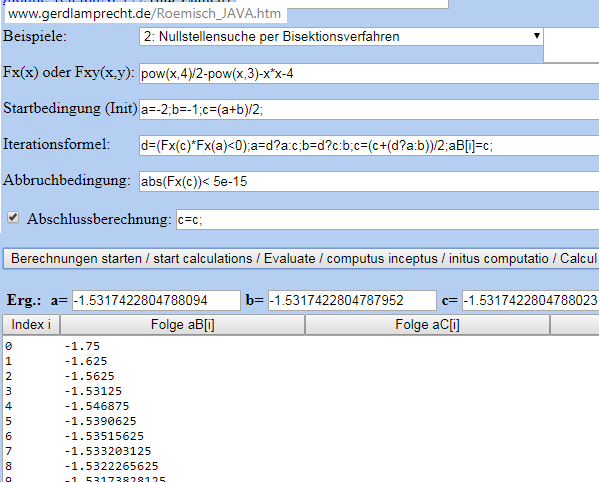Click the Folge aC[i] column header
The width and height of the screenshot is (599, 482).
pos(427,325)
